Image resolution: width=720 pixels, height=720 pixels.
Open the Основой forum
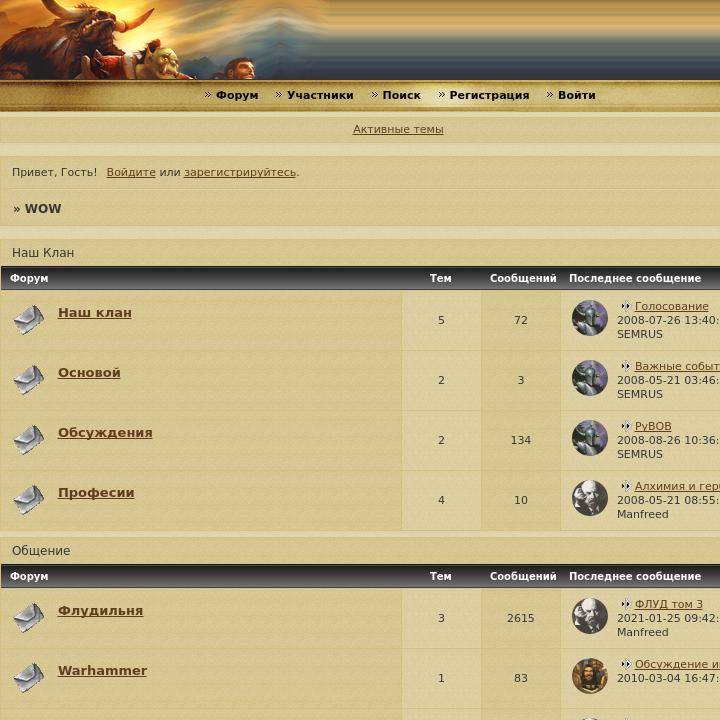[89, 372]
